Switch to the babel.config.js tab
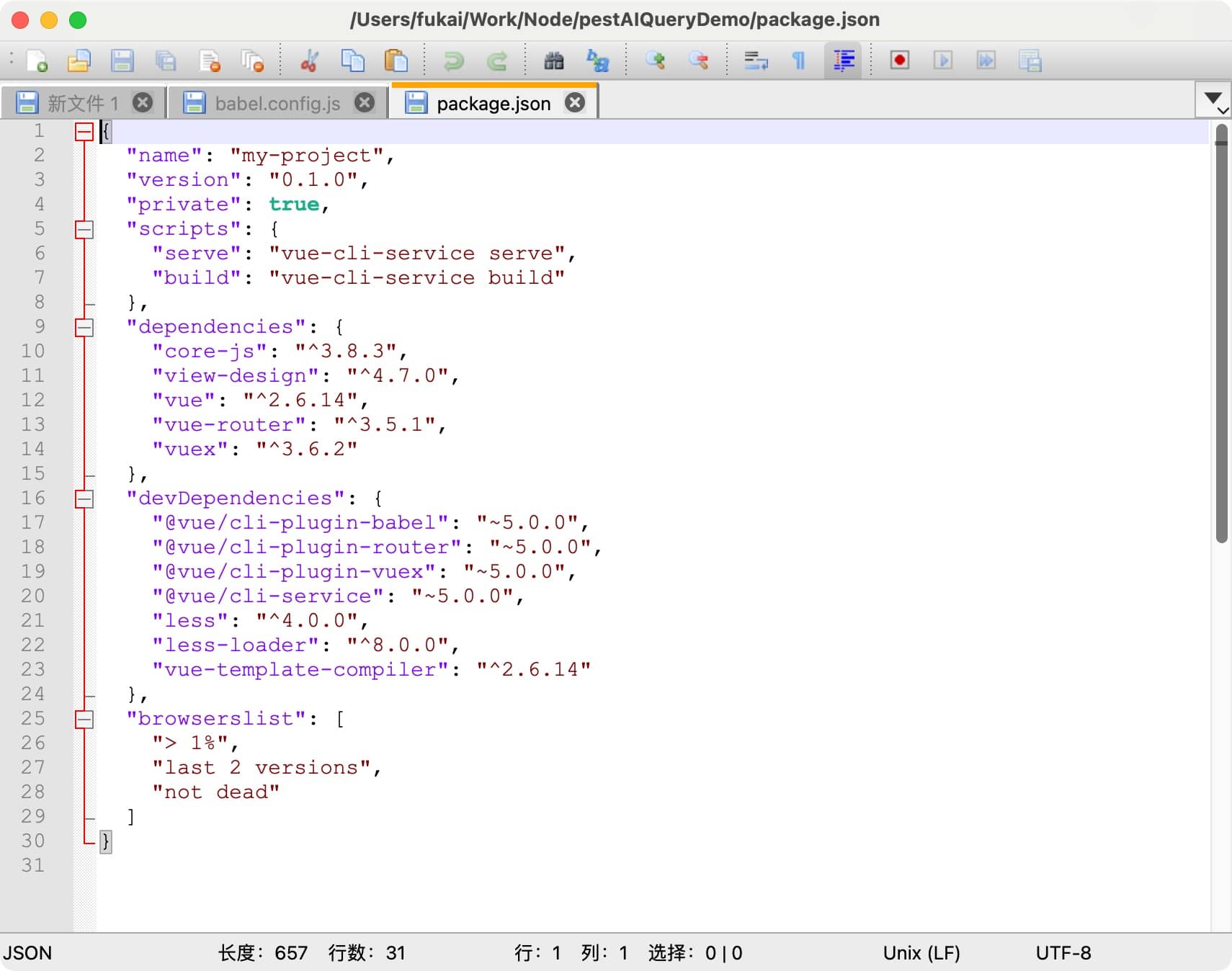1232x971 pixels. point(277,103)
